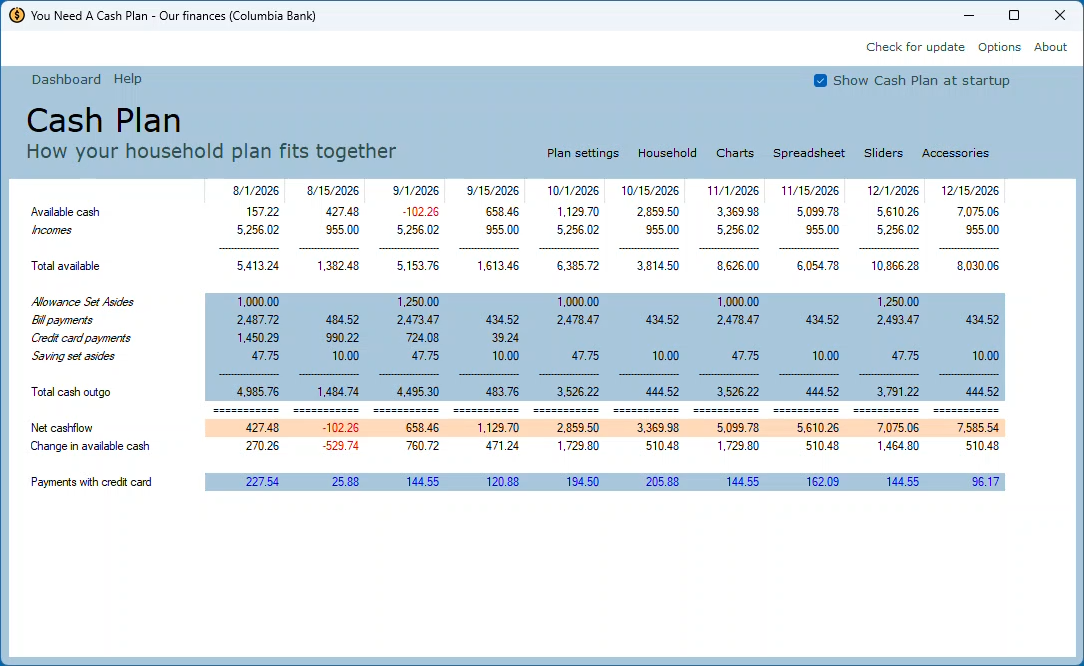Screen dimensions: 1084x666
Task: Switch to the Household section
Action: (667, 153)
